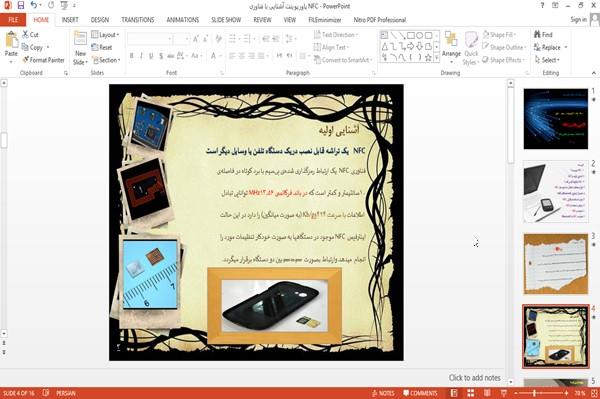Click Sign in link
This screenshot has height=399, width=600.
[578, 20]
